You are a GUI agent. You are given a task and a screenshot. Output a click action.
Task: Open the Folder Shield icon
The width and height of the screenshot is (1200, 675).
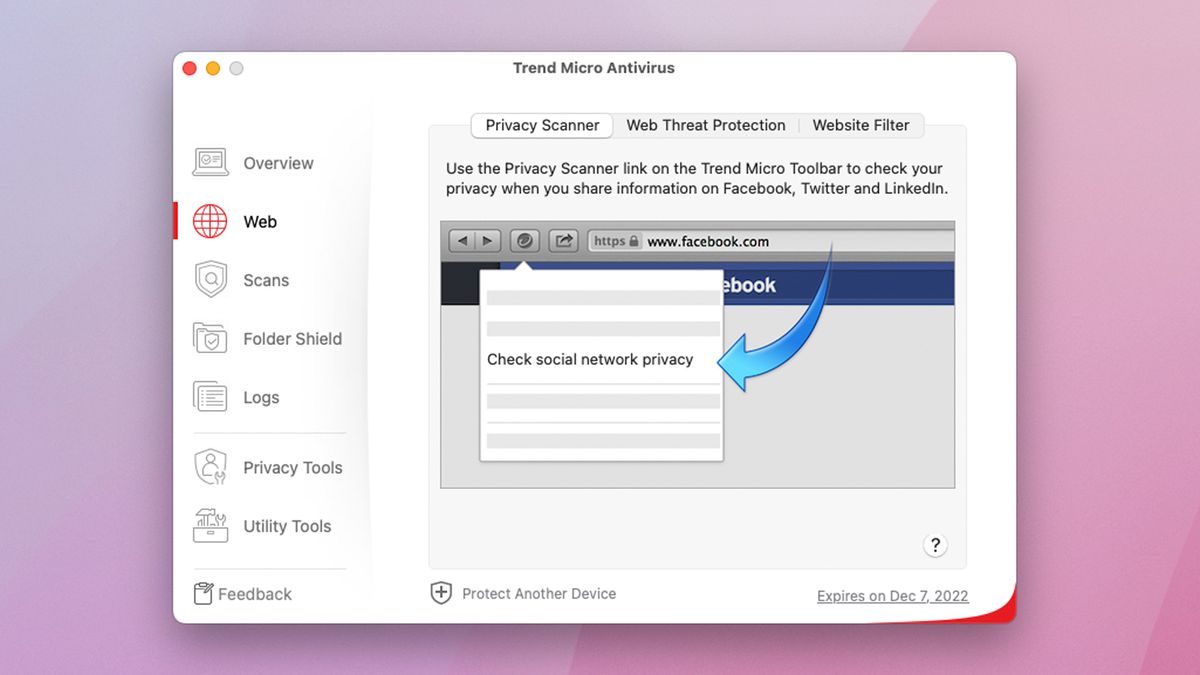click(x=210, y=338)
